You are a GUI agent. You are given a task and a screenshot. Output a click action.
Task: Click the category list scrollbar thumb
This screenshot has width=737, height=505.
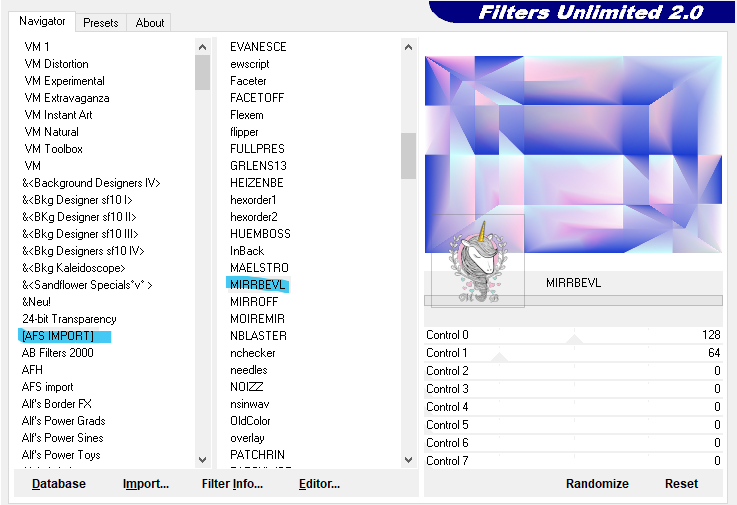point(203,72)
